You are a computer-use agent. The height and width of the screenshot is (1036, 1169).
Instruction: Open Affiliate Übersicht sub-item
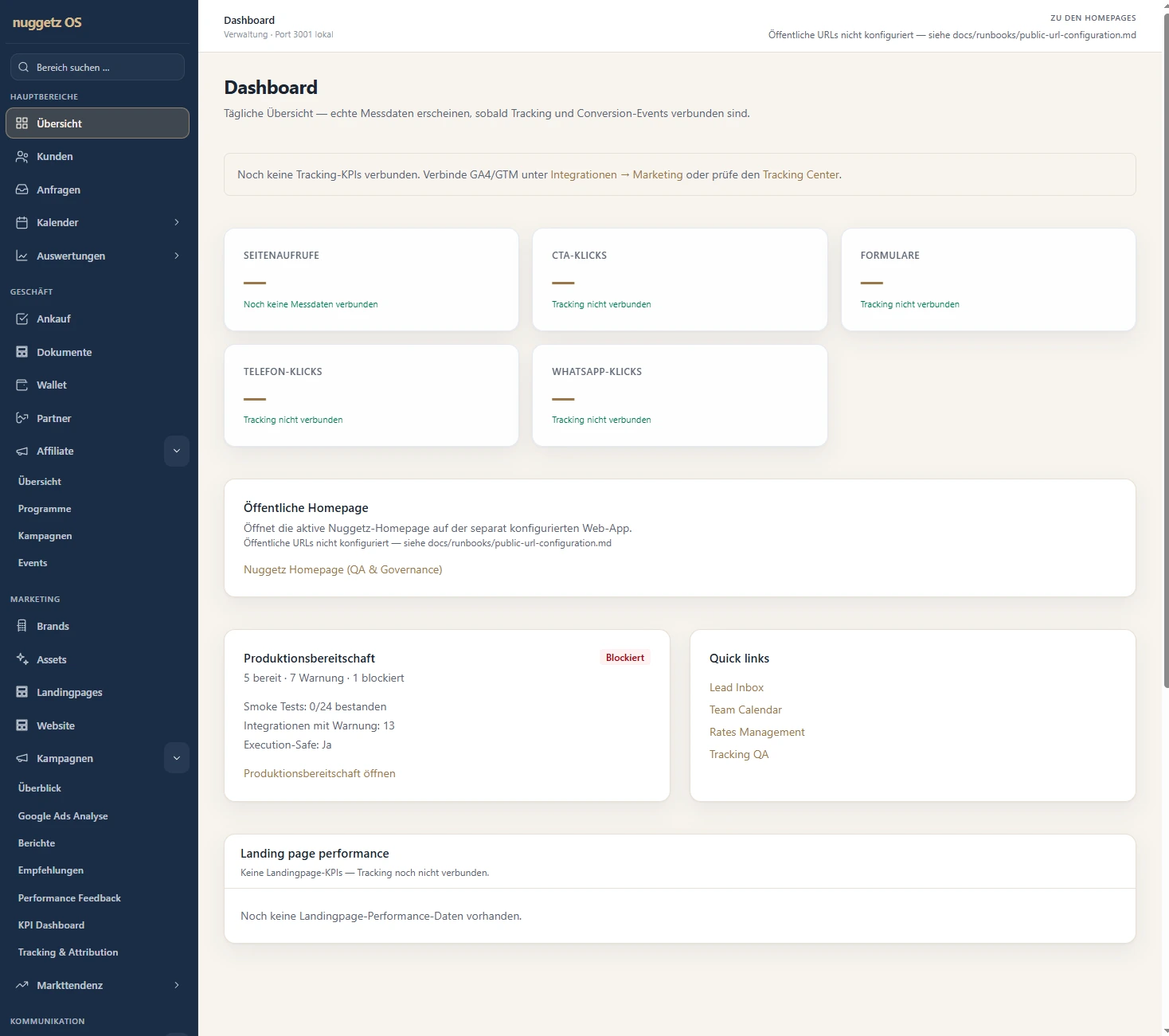pyautogui.click(x=40, y=482)
